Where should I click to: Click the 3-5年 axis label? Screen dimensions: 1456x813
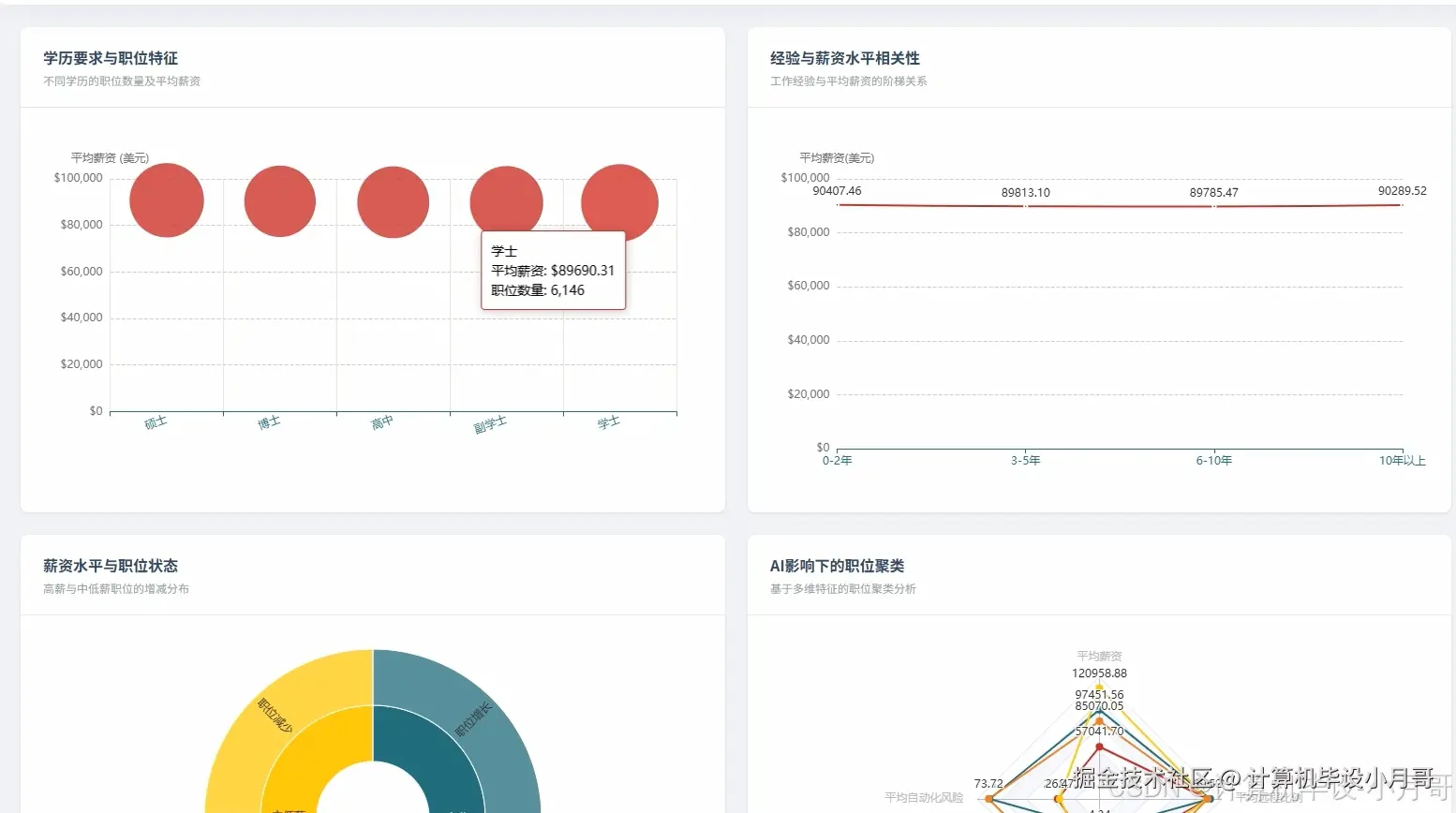click(x=1025, y=461)
